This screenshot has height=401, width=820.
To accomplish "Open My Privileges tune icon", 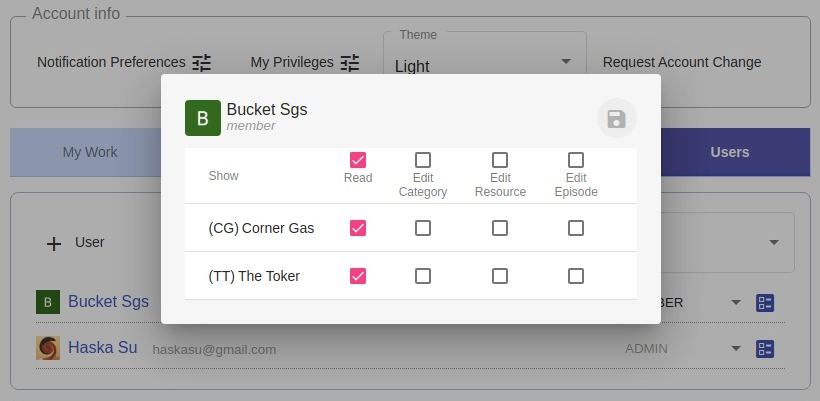I will point(349,63).
